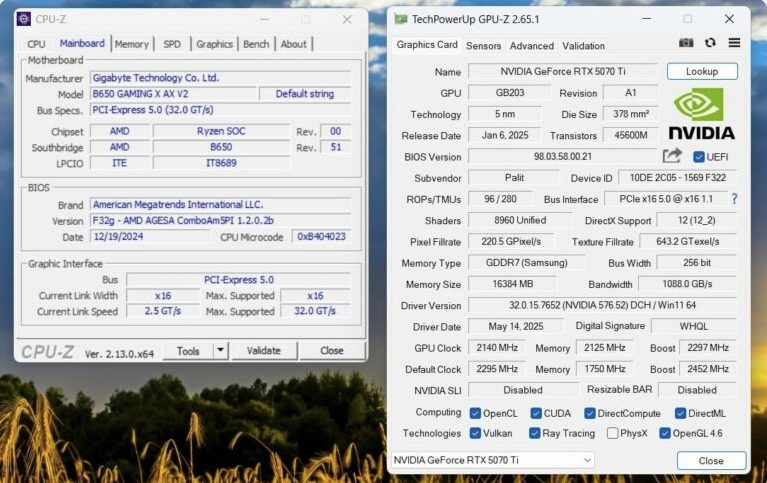Image resolution: width=767 pixels, height=483 pixels.
Task: Toggle the CUDA checkbox
Action: pos(536,414)
